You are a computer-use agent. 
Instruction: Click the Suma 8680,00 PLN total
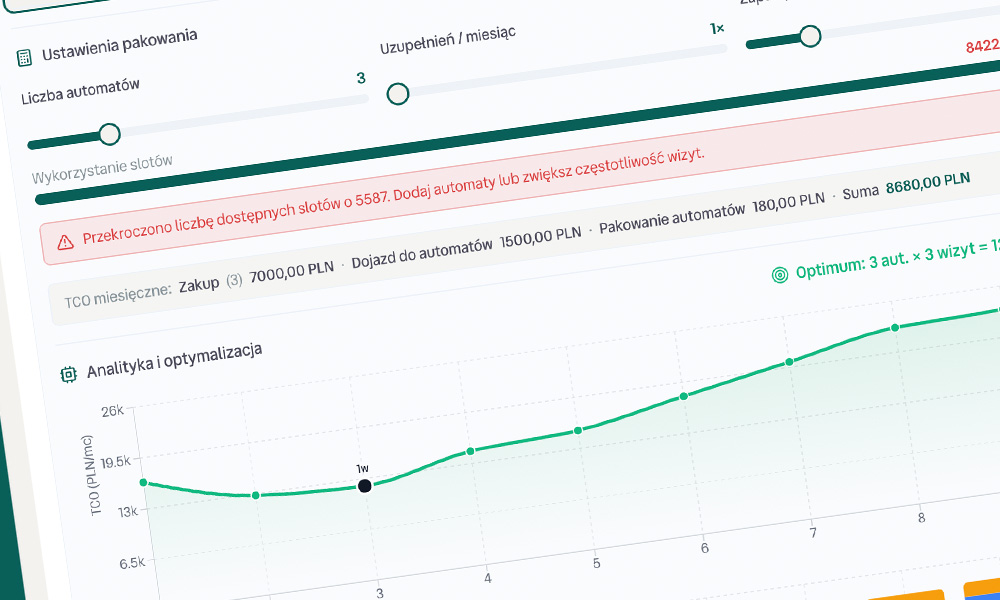pos(906,185)
